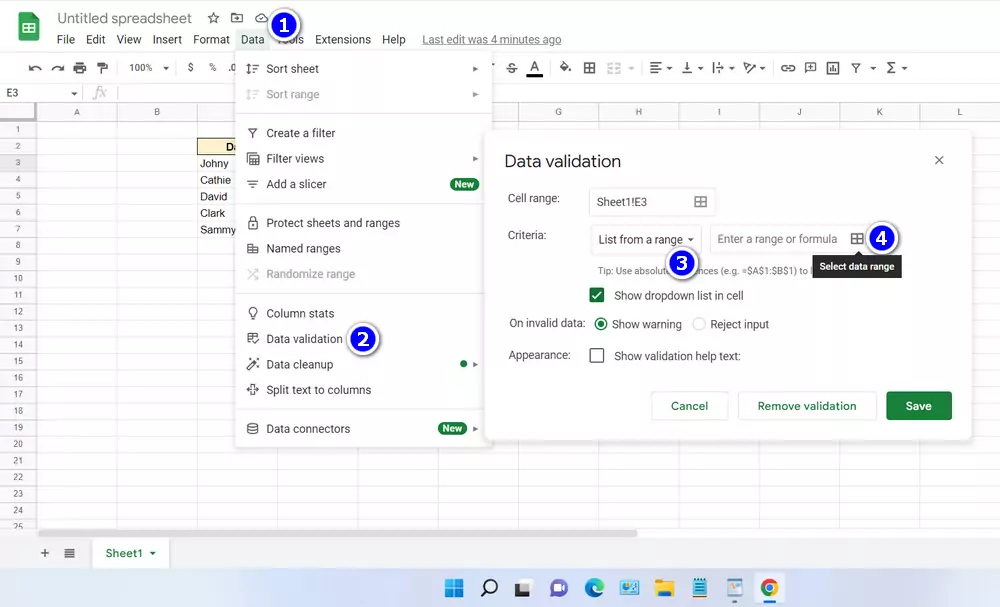The width and height of the screenshot is (1000, 607).
Task: Click the Print icon
Action: (80, 68)
